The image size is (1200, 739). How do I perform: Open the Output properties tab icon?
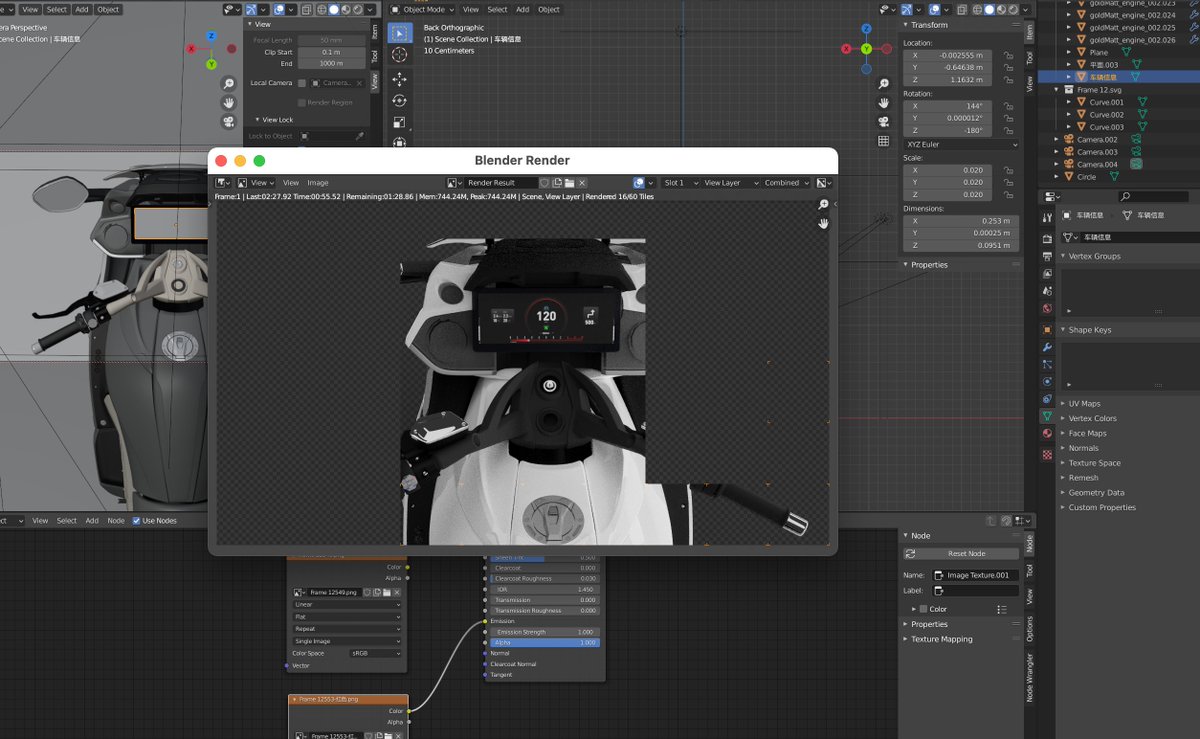[1047, 256]
